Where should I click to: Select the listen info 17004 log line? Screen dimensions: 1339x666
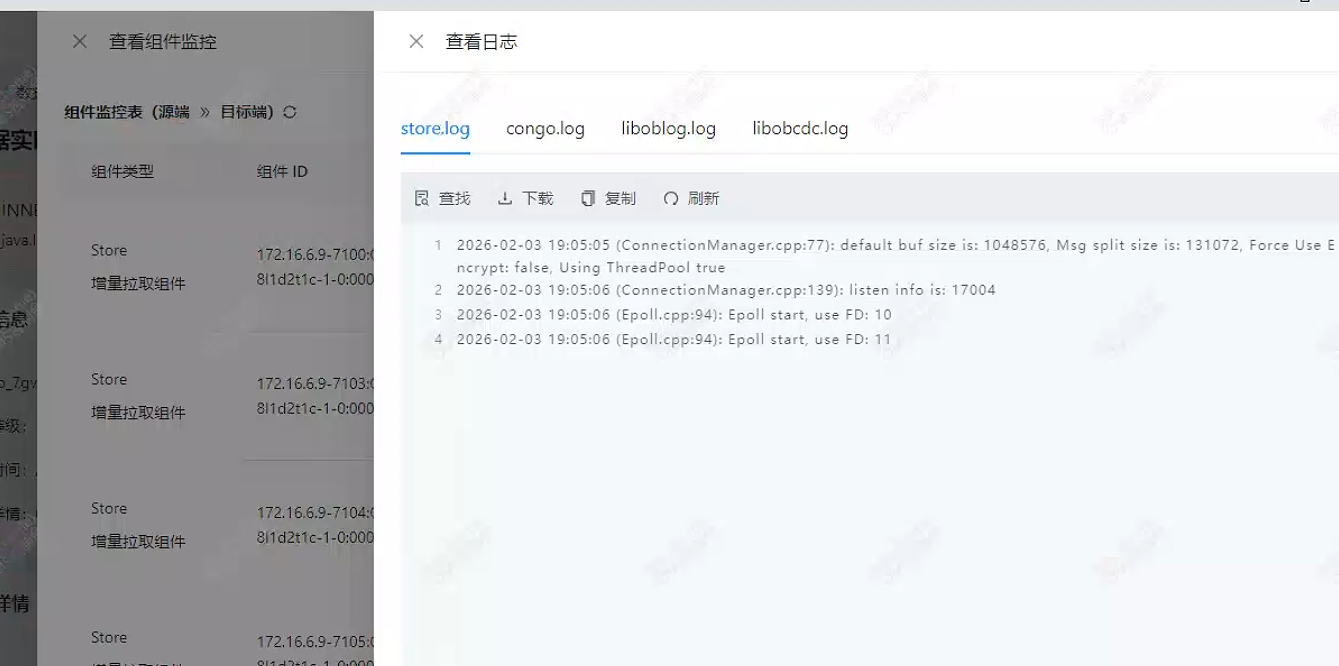click(725, 290)
